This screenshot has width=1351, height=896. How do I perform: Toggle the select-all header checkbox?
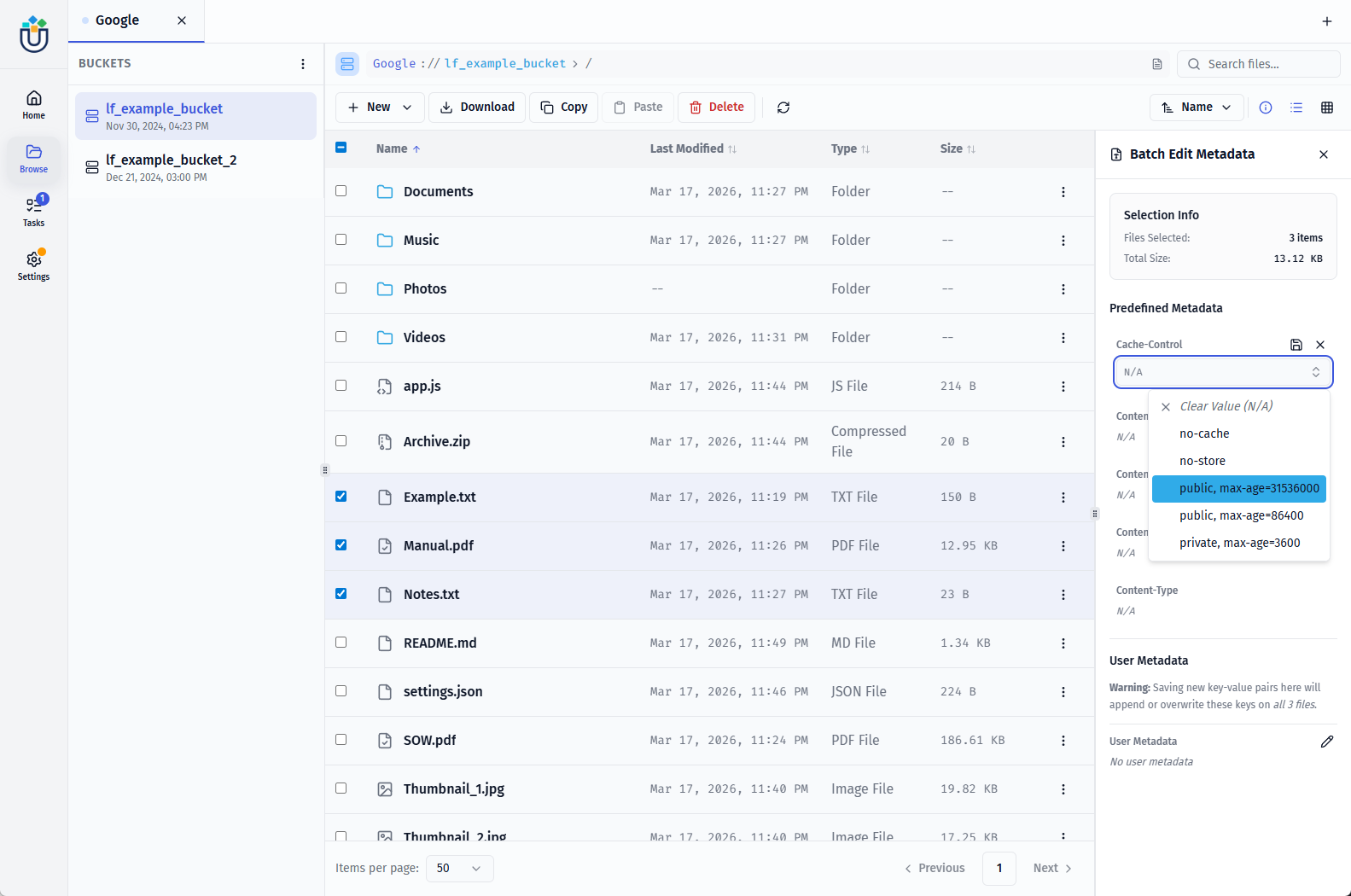(341, 148)
